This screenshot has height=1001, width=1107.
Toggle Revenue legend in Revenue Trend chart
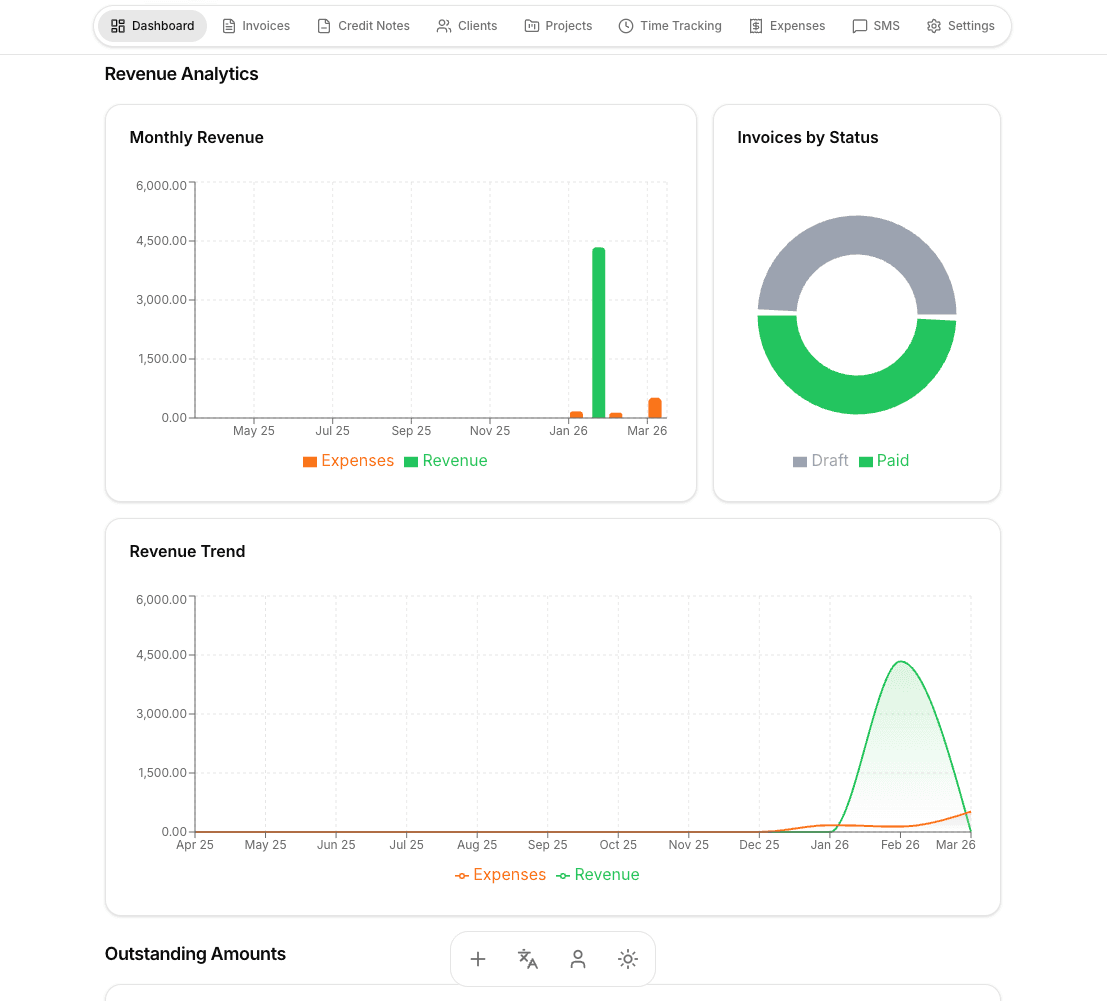[x=597, y=875]
